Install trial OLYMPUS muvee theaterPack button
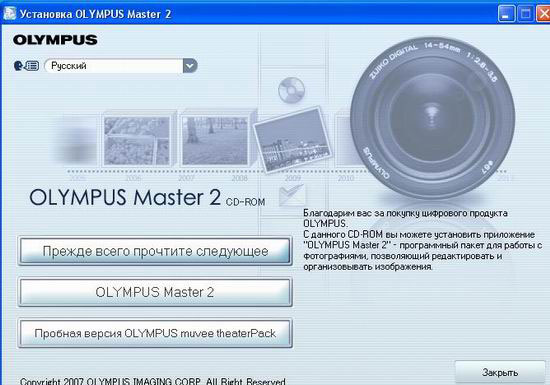550x385 pixels. pyautogui.click(x=155, y=333)
